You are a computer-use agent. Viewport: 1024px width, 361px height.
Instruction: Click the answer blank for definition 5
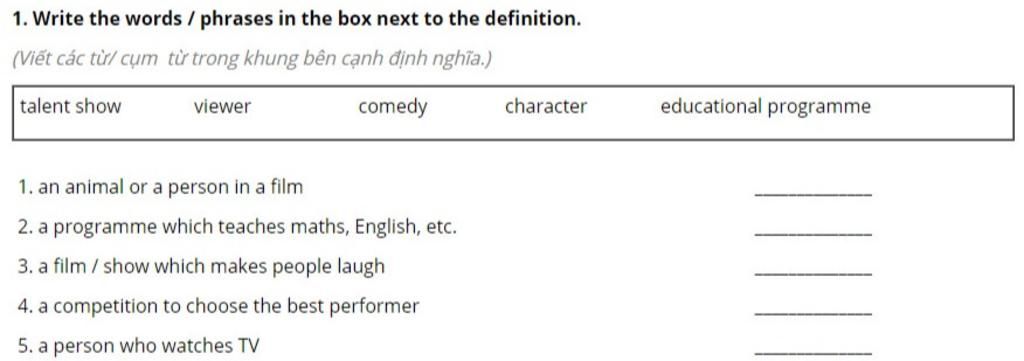click(812, 353)
